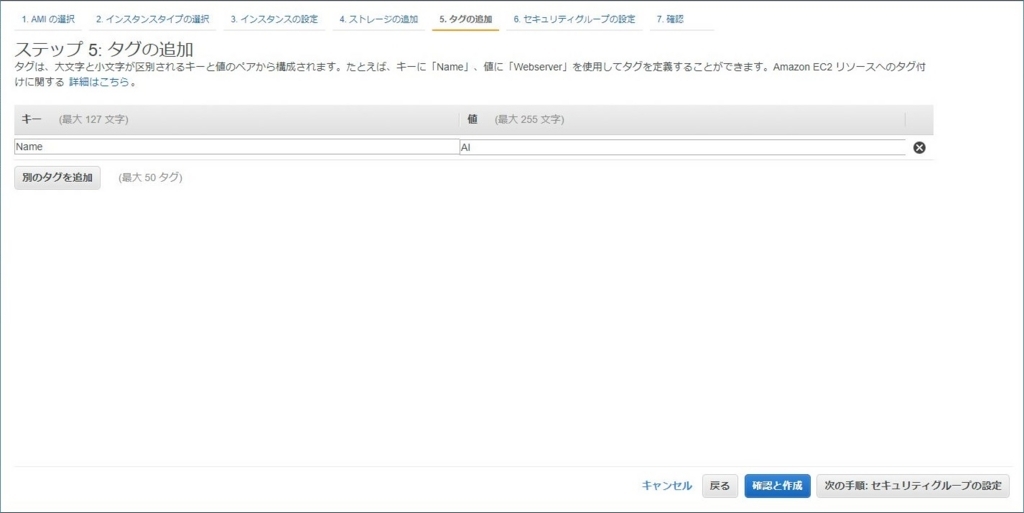This screenshot has height=513, width=1024.
Task: Switch to 3. インスタンスの設定 tab
Action: pos(274,20)
